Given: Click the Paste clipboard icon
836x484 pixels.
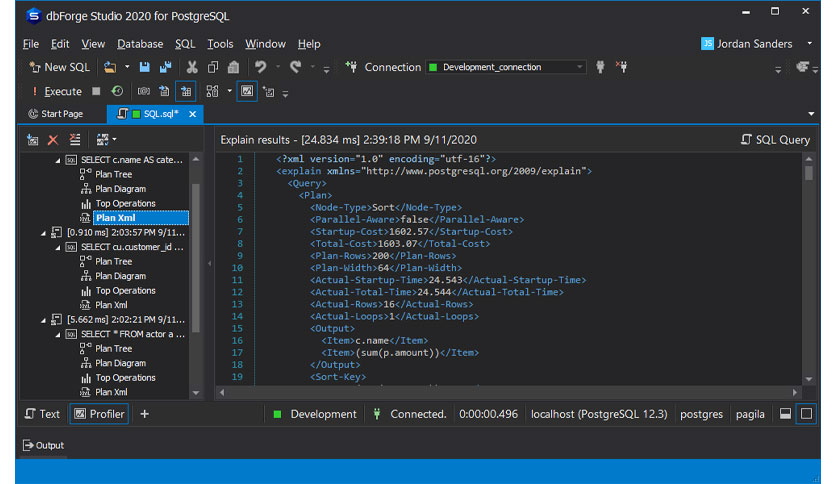Looking at the screenshot, I should (x=233, y=67).
